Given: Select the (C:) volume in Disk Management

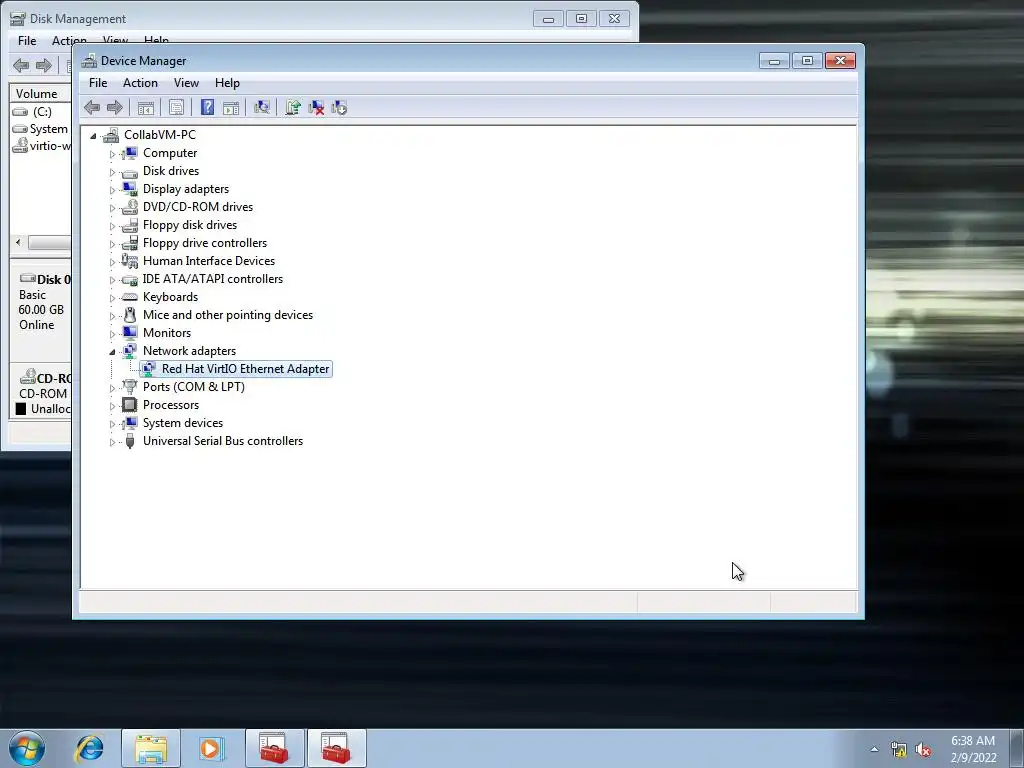Looking at the screenshot, I should (x=42, y=112).
